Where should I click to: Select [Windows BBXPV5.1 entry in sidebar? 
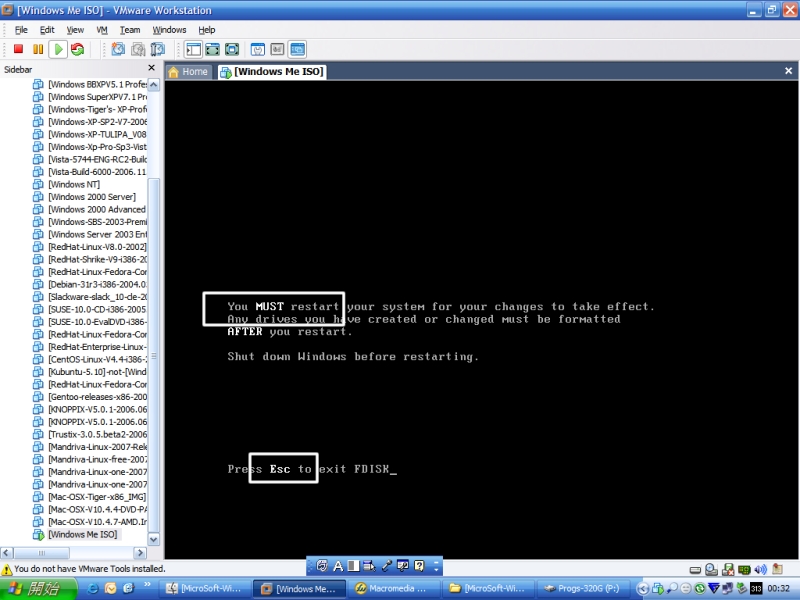pos(89,84)
